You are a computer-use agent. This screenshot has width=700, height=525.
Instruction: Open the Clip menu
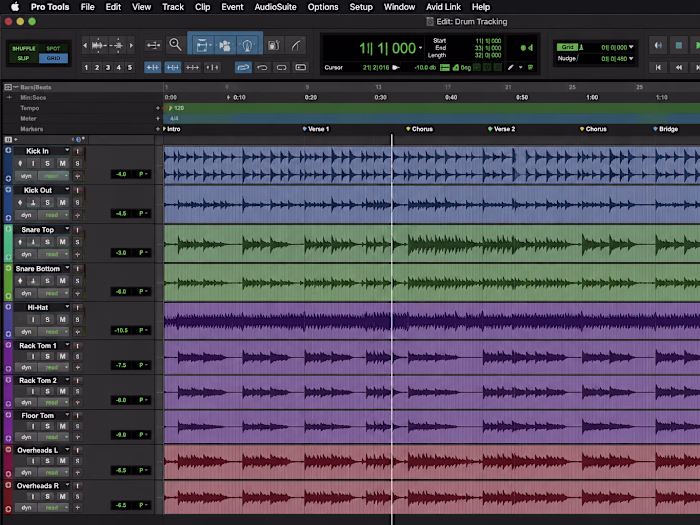point(202,7)
